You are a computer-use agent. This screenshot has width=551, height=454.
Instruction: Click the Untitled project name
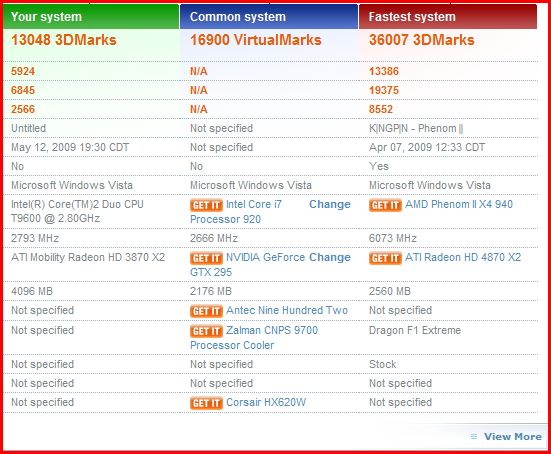[x=28, y=128]
